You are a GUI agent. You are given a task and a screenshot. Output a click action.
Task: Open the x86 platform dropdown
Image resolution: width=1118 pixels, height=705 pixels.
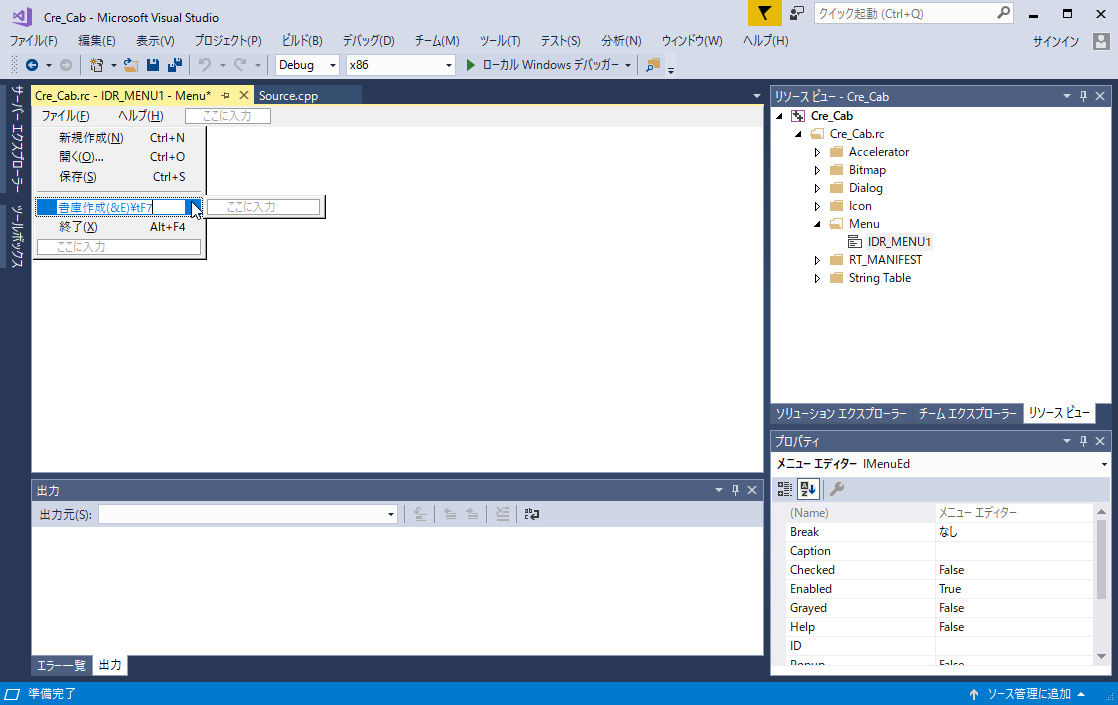(448, 65)
